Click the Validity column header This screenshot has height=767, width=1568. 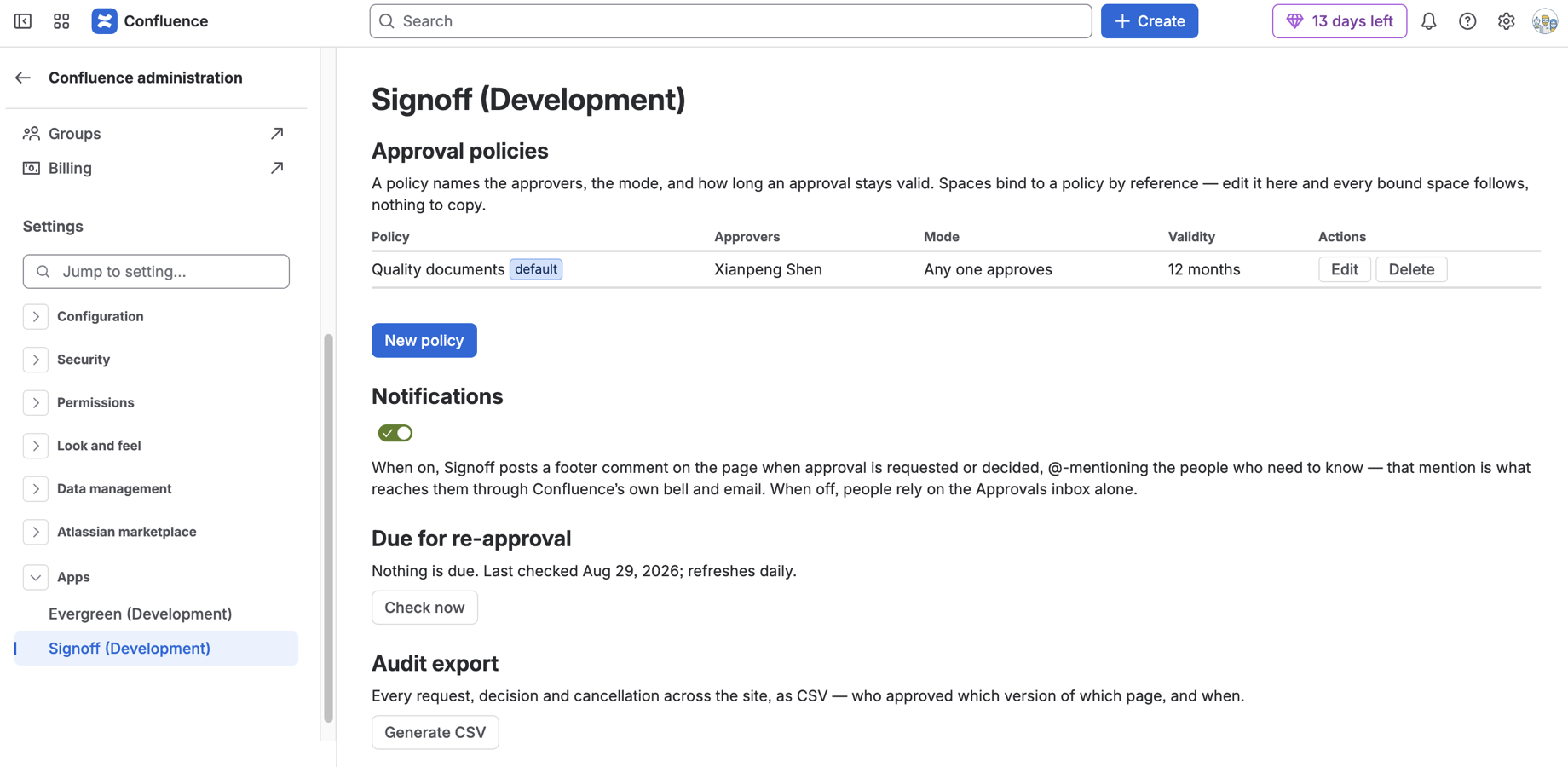pos(1191,237)
